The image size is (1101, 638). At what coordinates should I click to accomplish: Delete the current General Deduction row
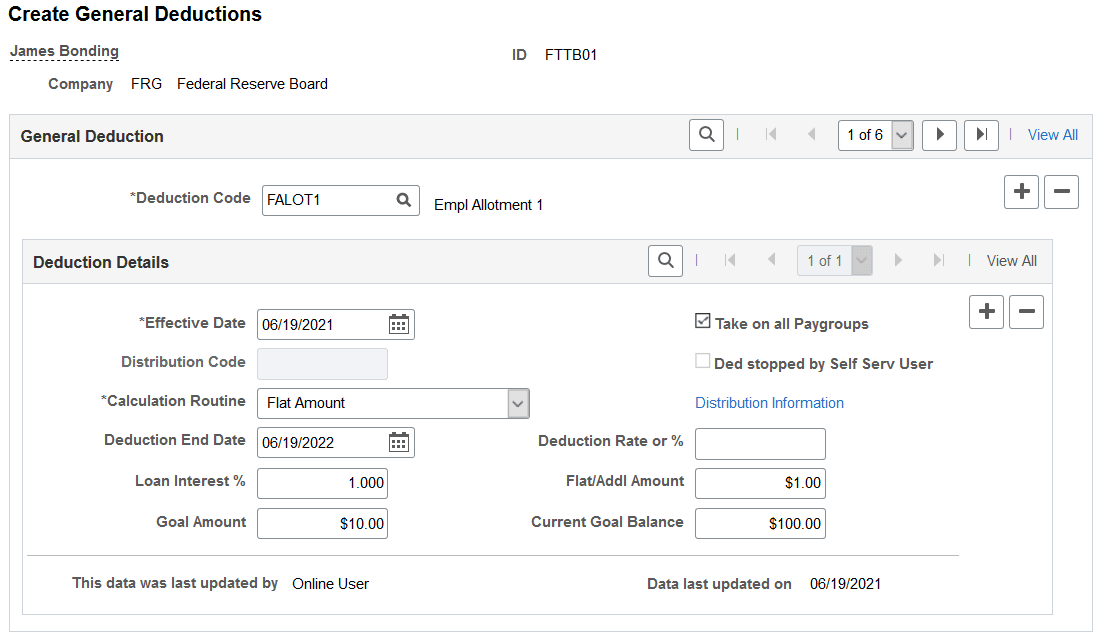click(1062, 192)
